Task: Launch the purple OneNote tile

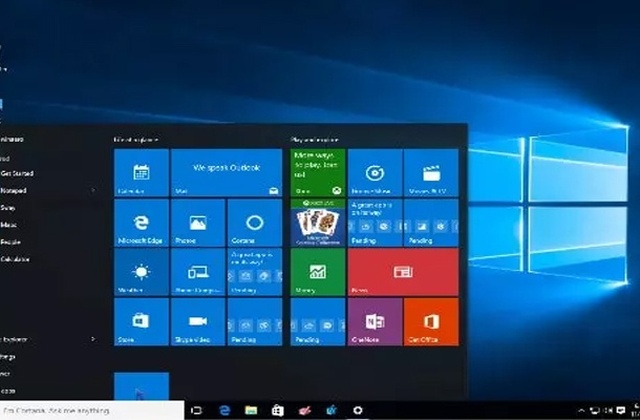Action: point(375,322)
